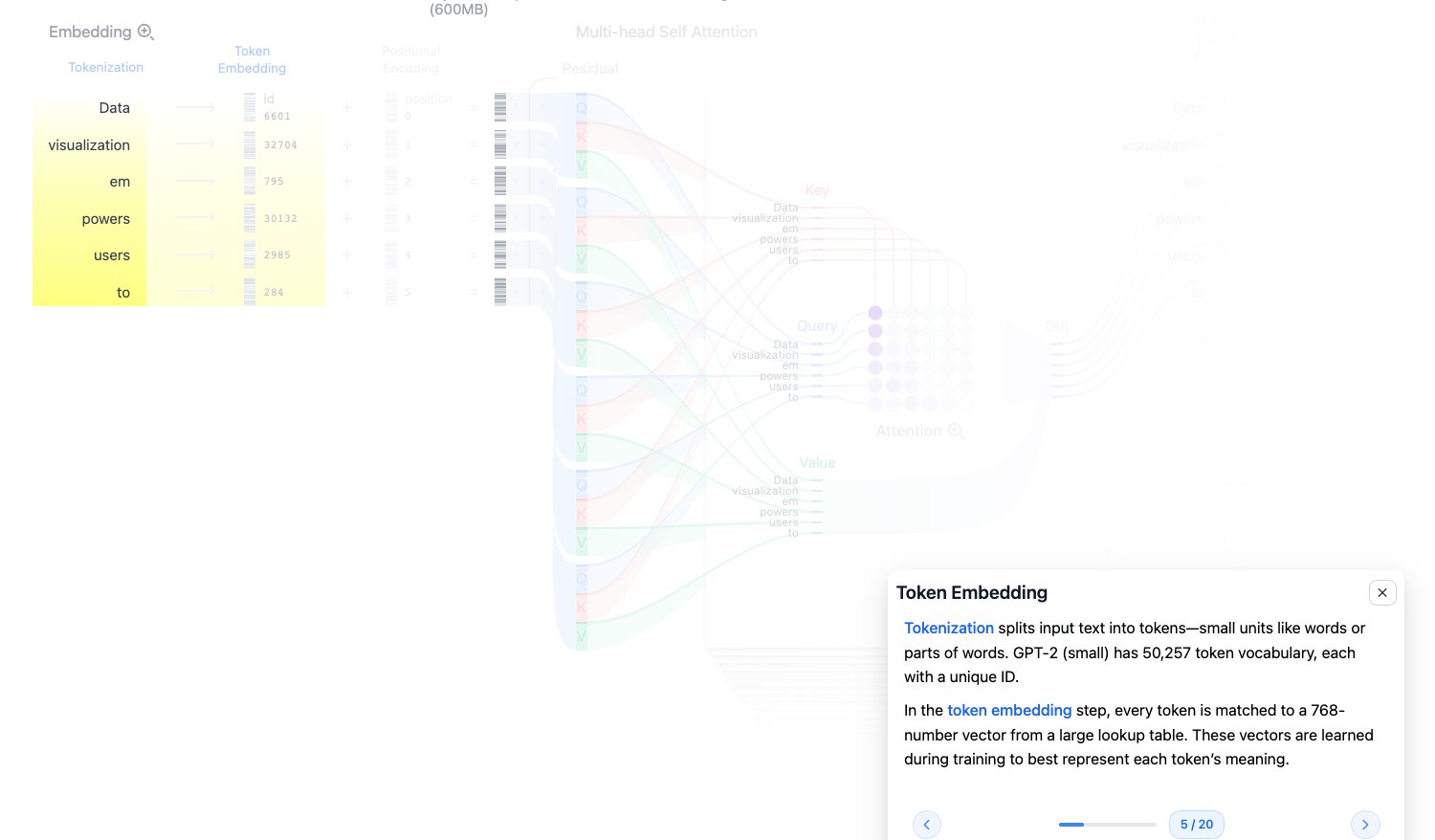The image size is (1435, 840).
Task: Open the Multi-head Self Attention heading
Action: point(666,32)
